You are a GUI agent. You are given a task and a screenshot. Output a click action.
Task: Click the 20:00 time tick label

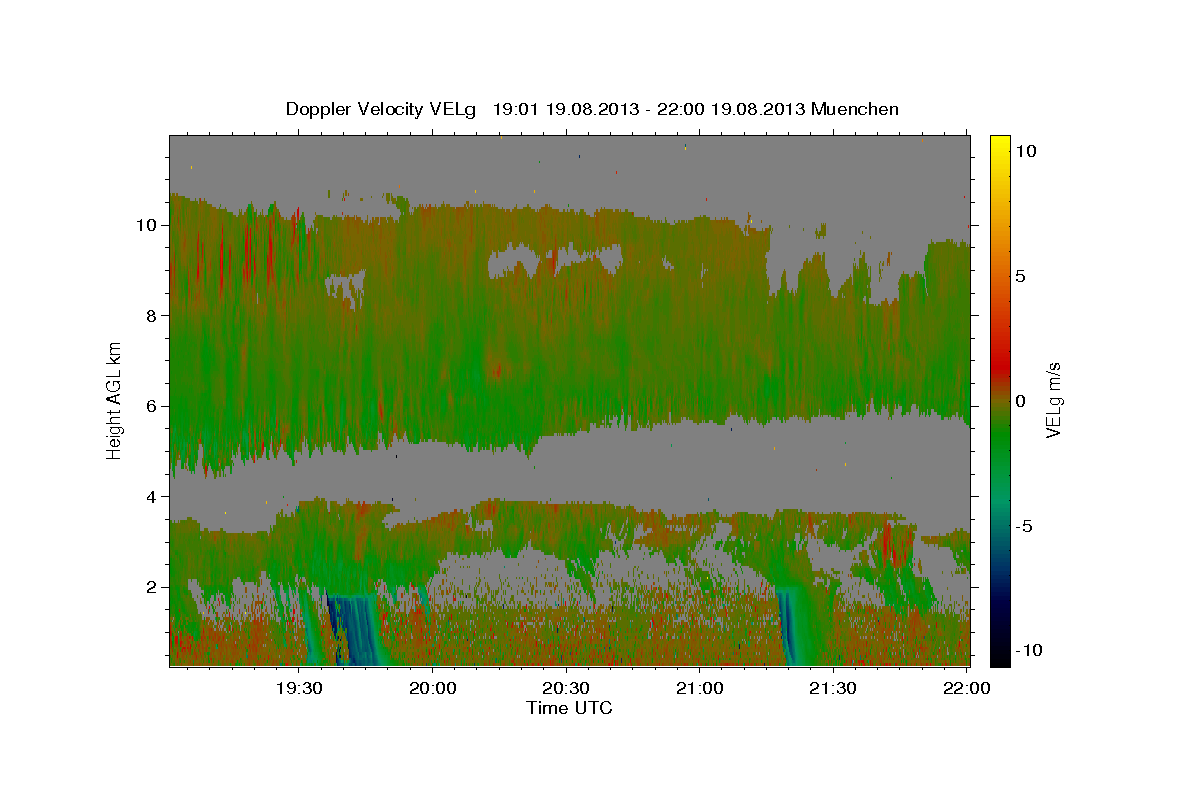click(433, 688)
